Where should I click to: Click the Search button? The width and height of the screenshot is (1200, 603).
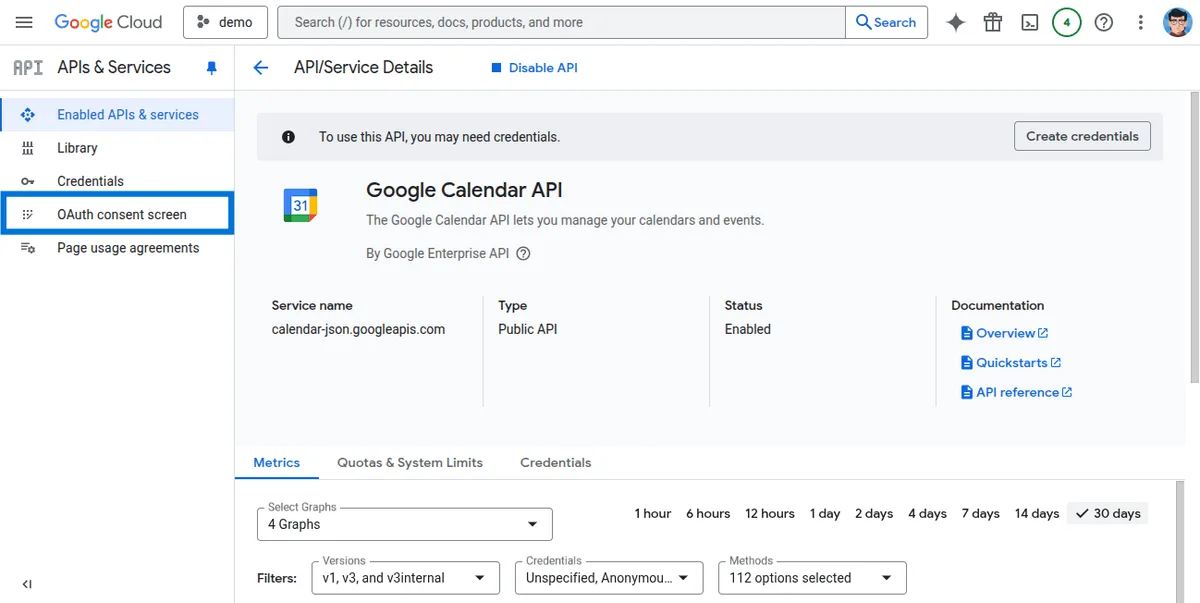coord(886,22)
